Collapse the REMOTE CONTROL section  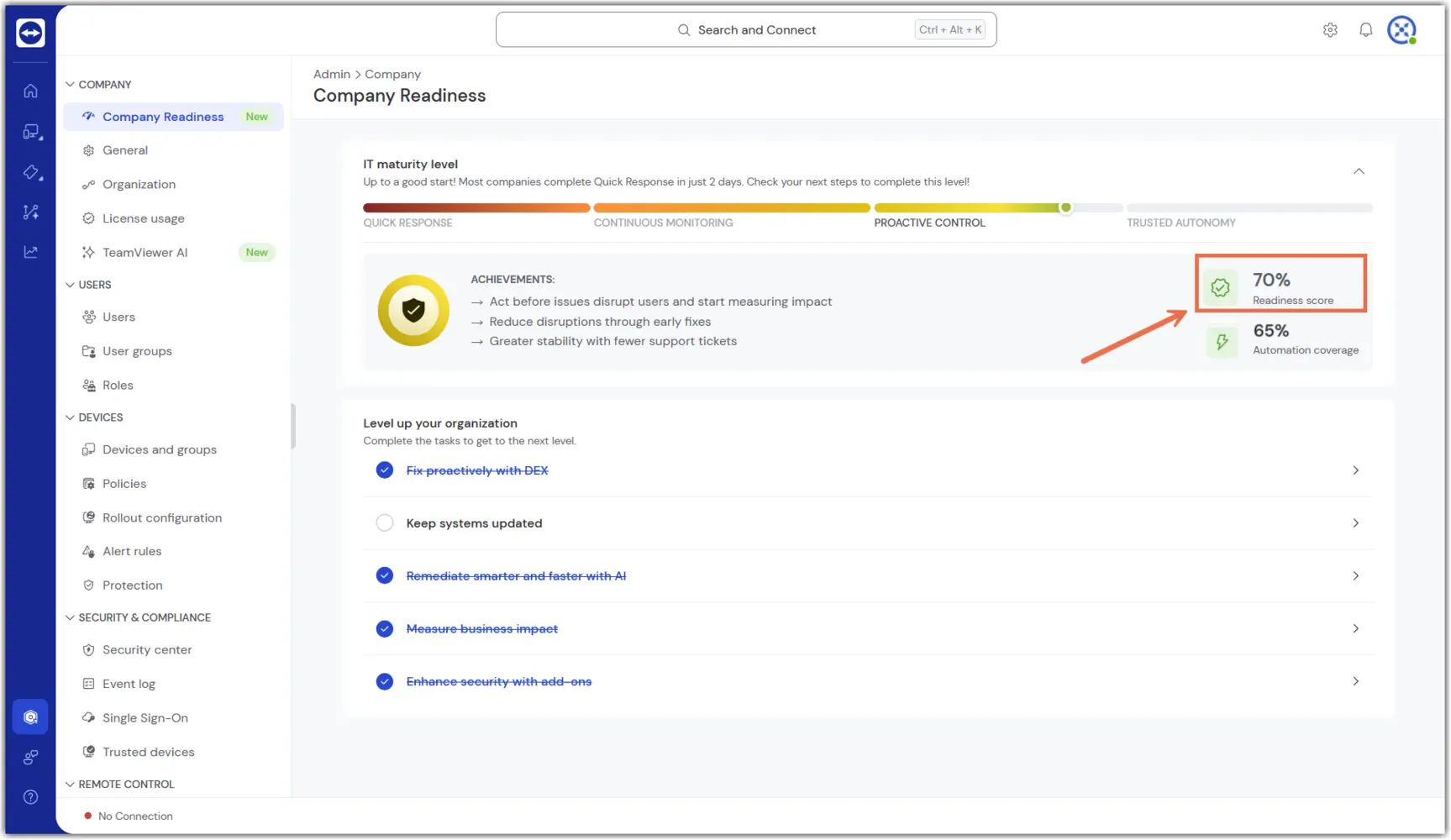[x=70, y=785]
